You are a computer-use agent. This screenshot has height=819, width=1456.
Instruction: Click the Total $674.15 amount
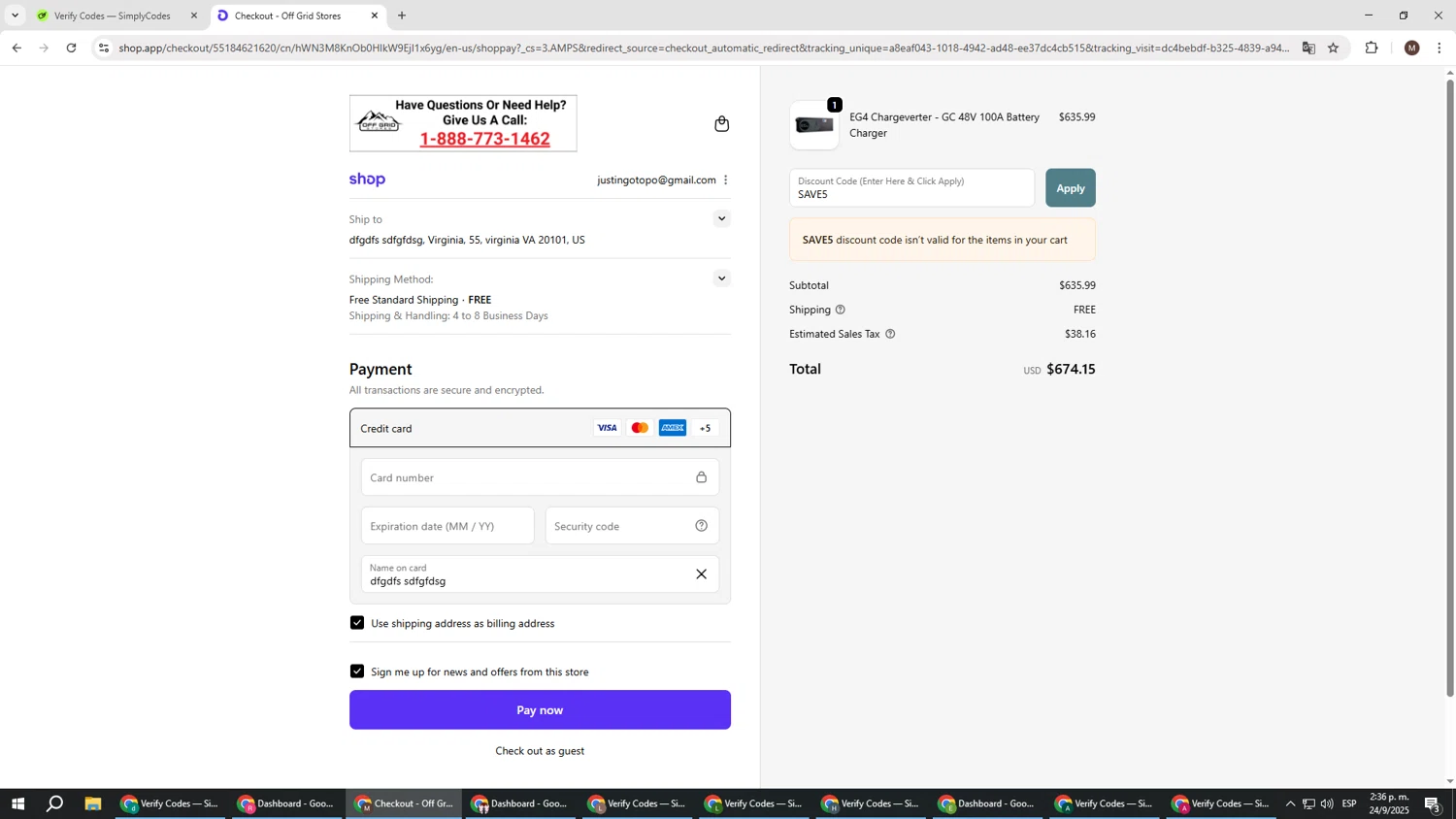point(1071,369)
